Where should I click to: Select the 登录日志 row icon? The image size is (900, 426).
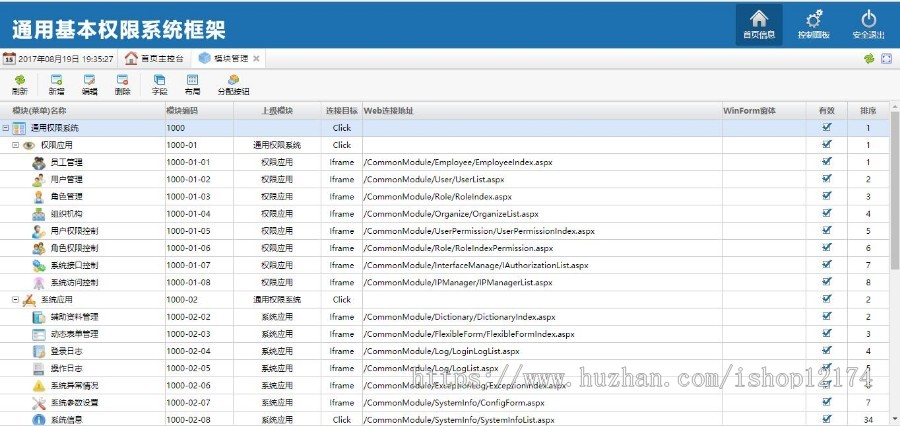tap(38, 351)
